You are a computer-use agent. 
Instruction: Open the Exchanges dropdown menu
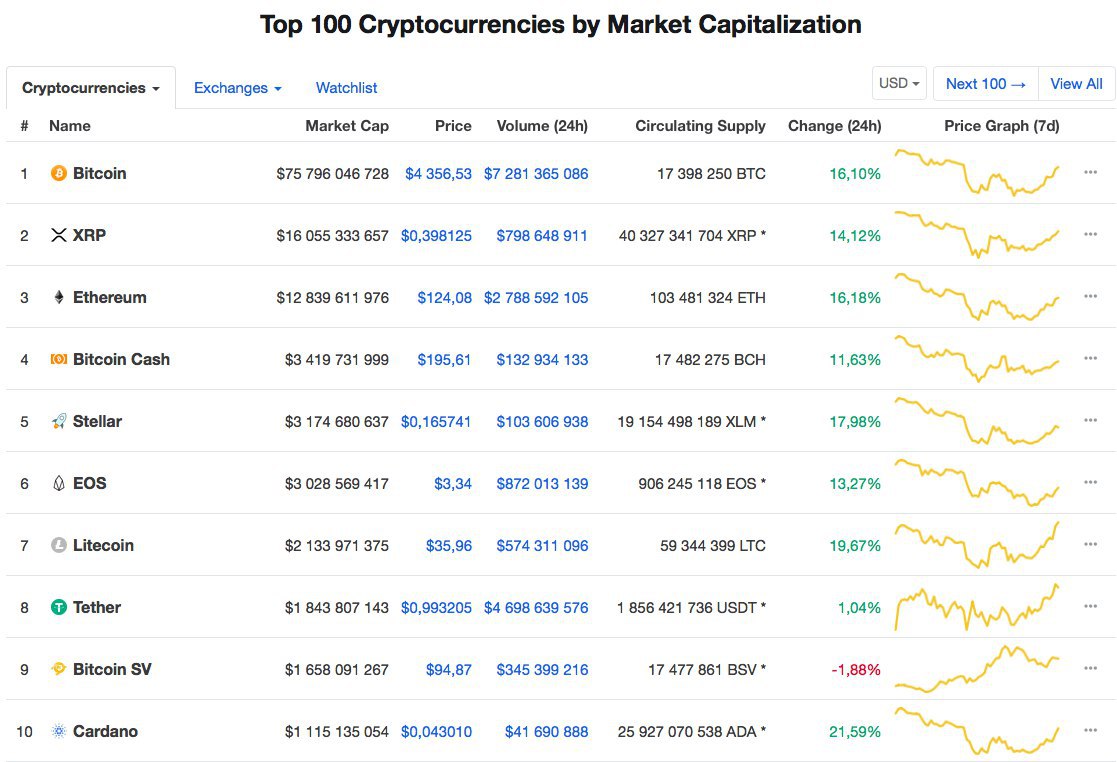tap(237, 88)
